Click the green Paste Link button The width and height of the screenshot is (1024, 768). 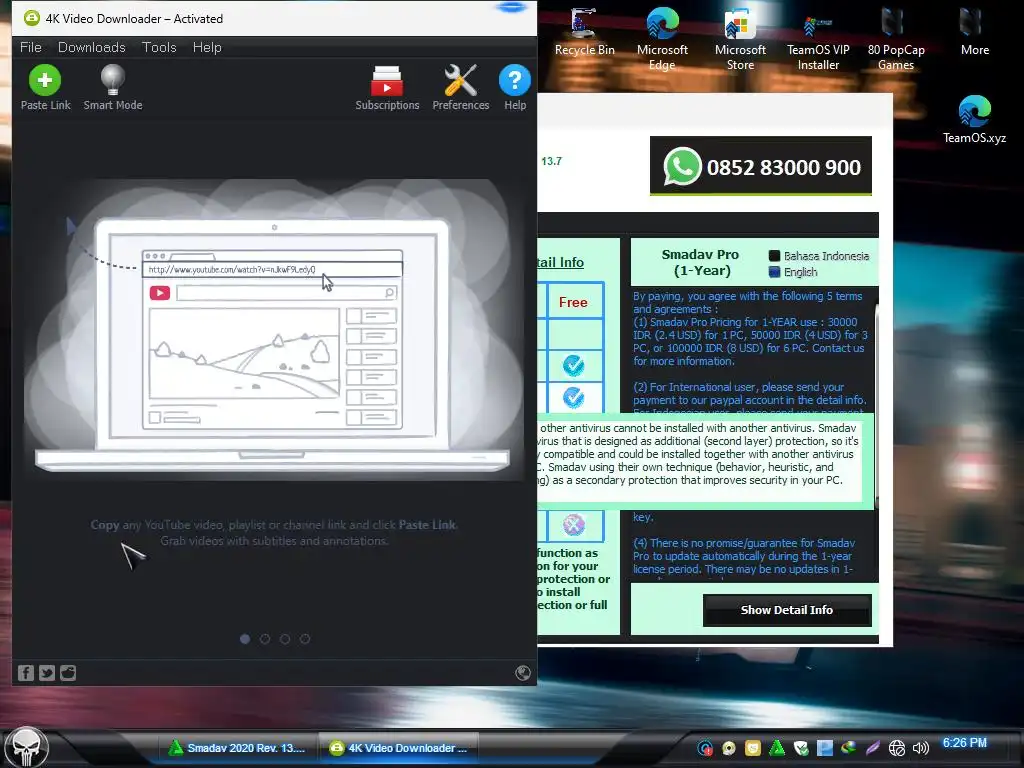45,88
